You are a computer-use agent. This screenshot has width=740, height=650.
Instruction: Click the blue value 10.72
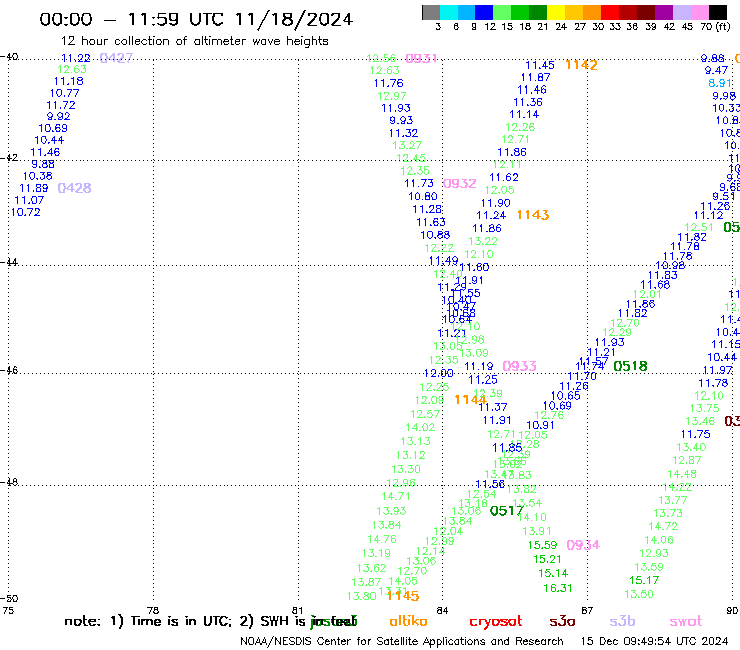tap(26, 212)
